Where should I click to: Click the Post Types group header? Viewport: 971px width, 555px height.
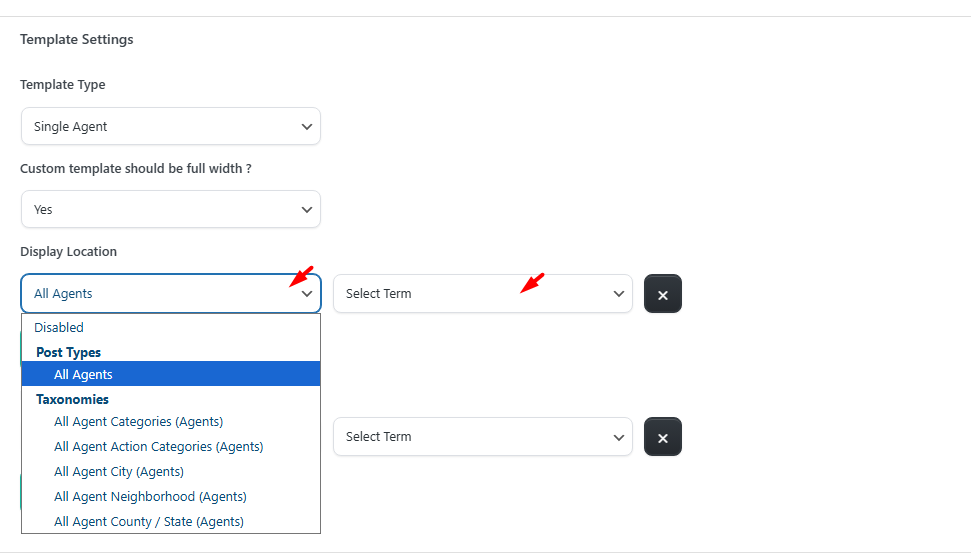coord(68,352)
